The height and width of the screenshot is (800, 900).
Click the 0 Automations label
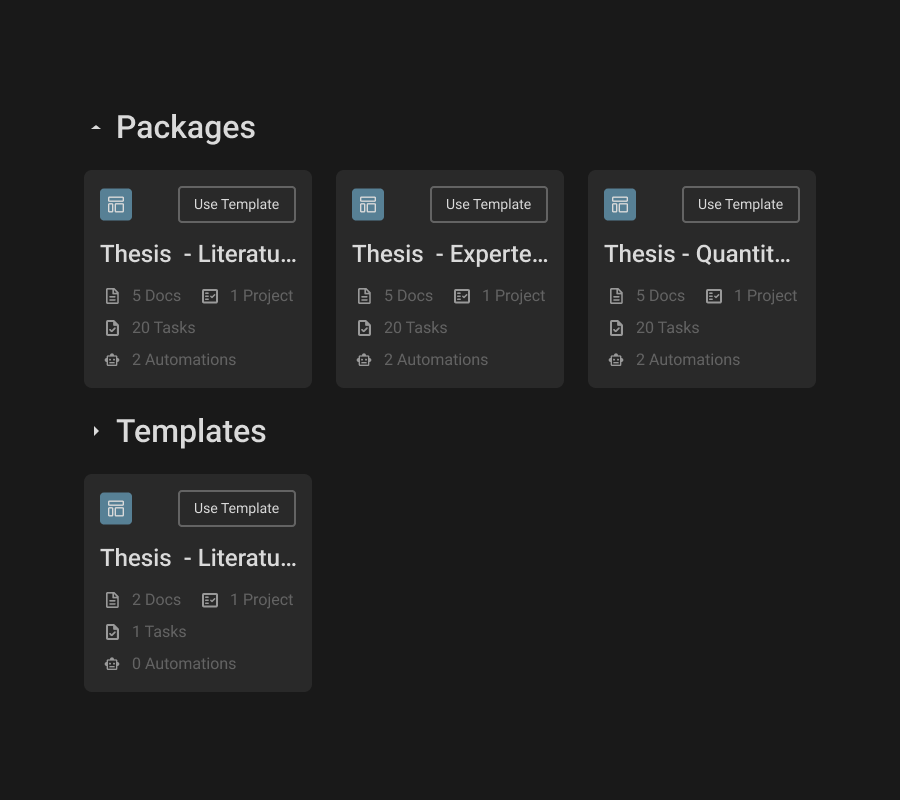click(x=184, y=664)
